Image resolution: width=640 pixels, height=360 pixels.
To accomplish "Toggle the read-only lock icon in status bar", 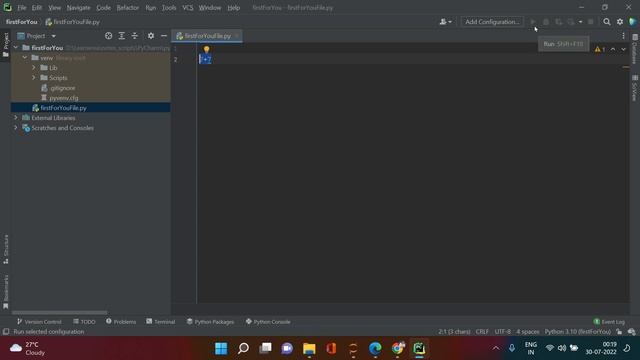I will click(x=620, y=332).
